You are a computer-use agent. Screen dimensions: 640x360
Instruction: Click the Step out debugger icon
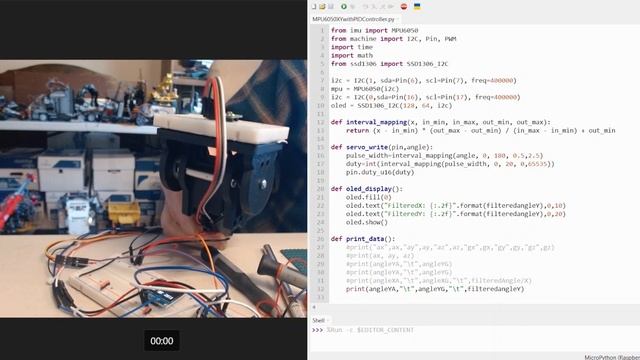point(382,7)
